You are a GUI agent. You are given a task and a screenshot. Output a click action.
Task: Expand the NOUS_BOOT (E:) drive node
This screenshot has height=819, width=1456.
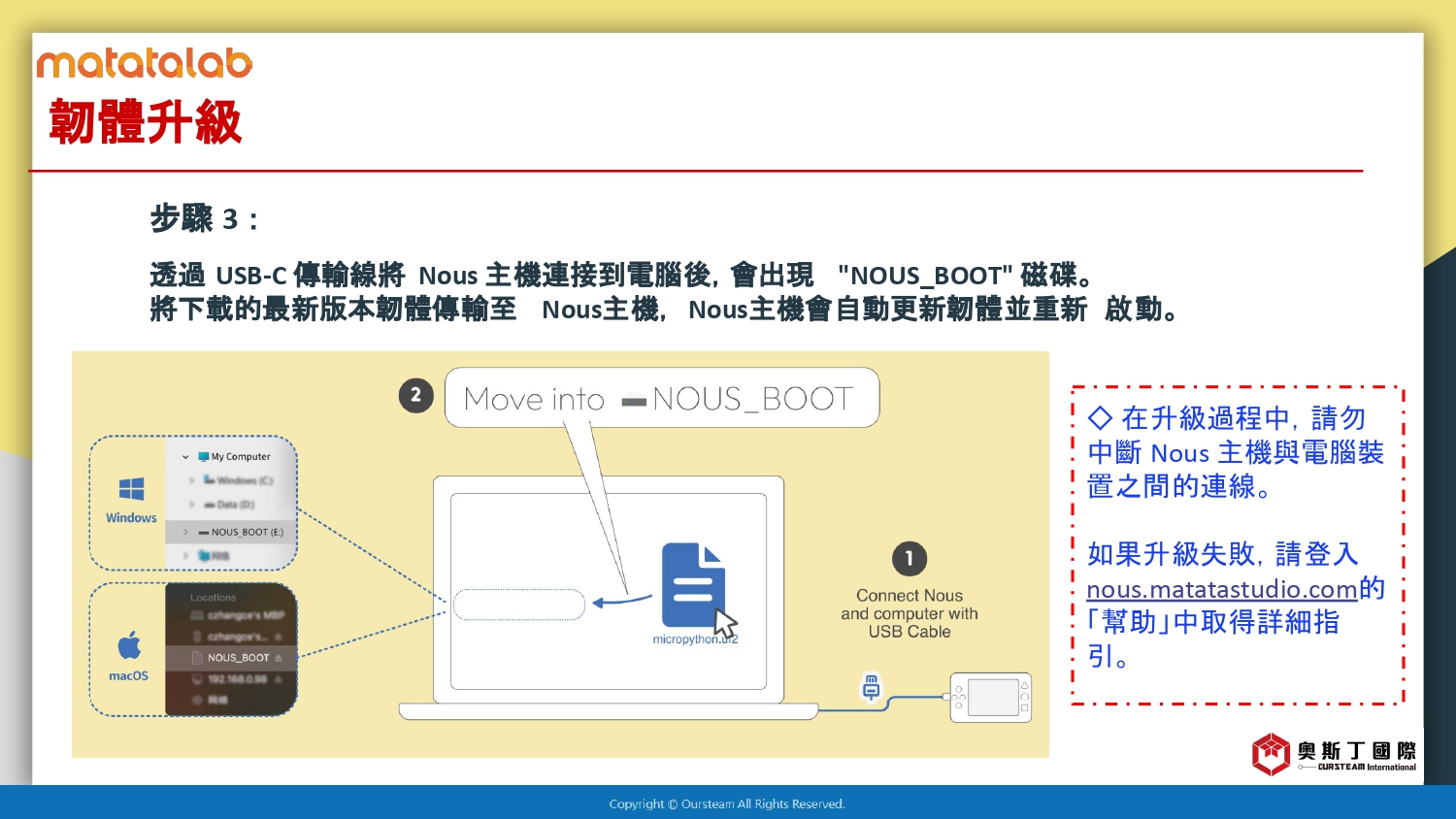185,533
